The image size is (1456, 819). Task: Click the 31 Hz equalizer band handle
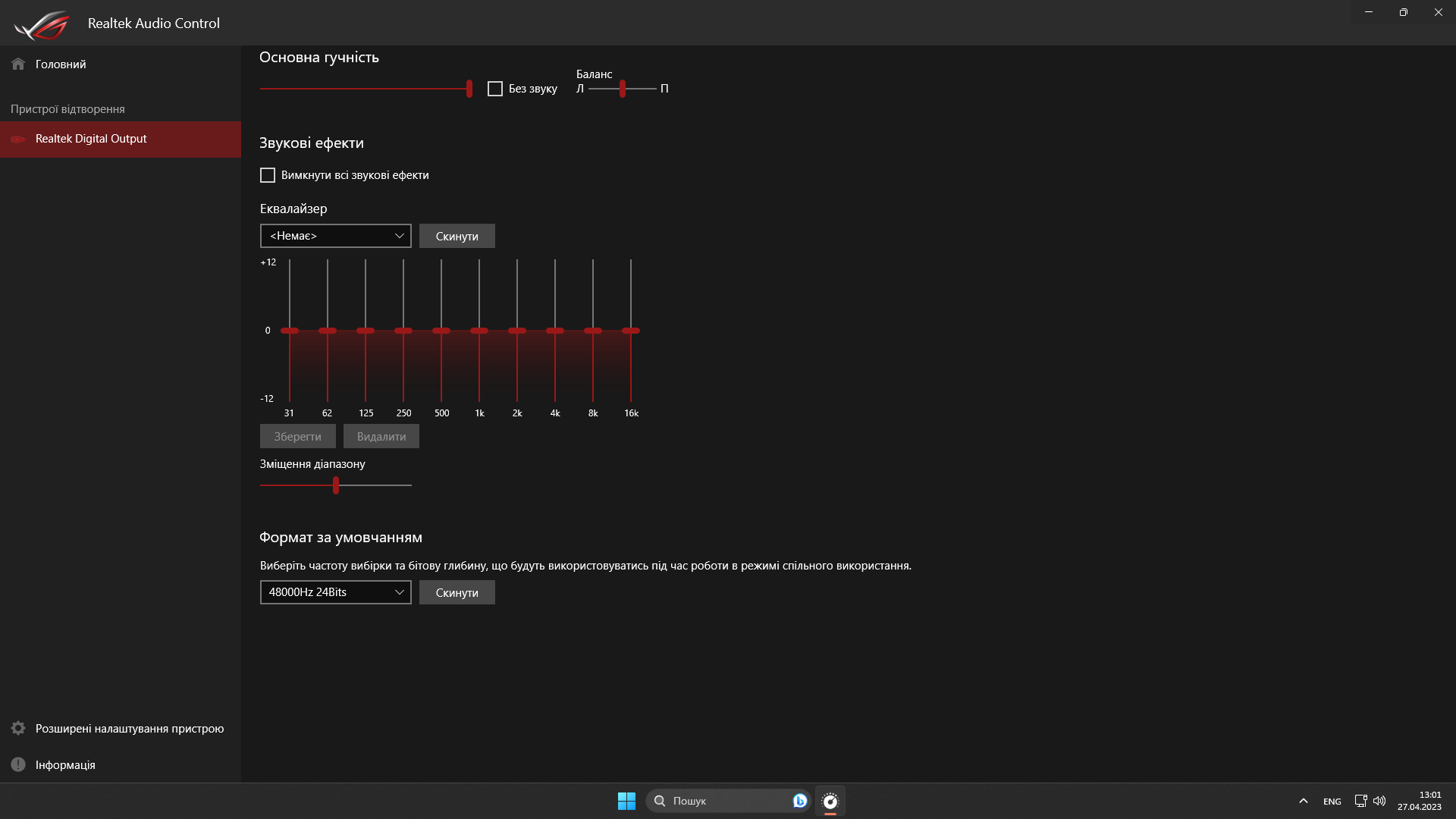pyautogui.click(x=290, y=331)
